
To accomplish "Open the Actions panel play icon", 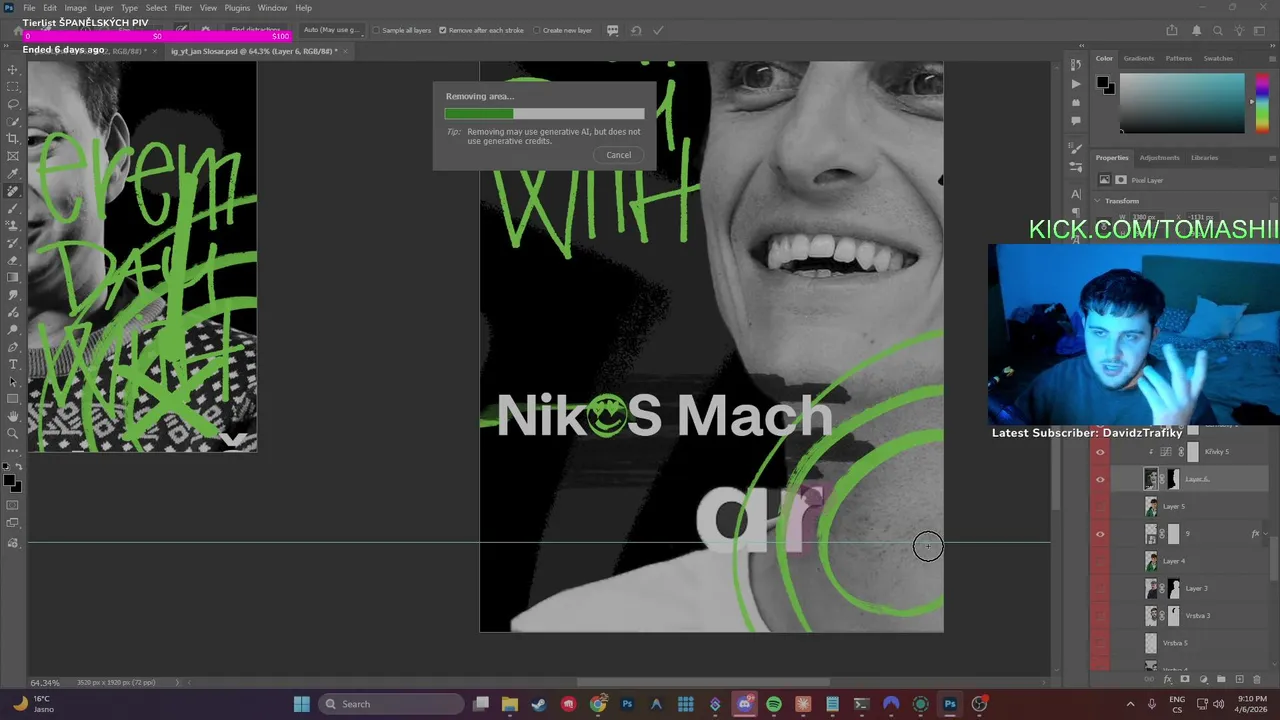I will [1076, 84].
